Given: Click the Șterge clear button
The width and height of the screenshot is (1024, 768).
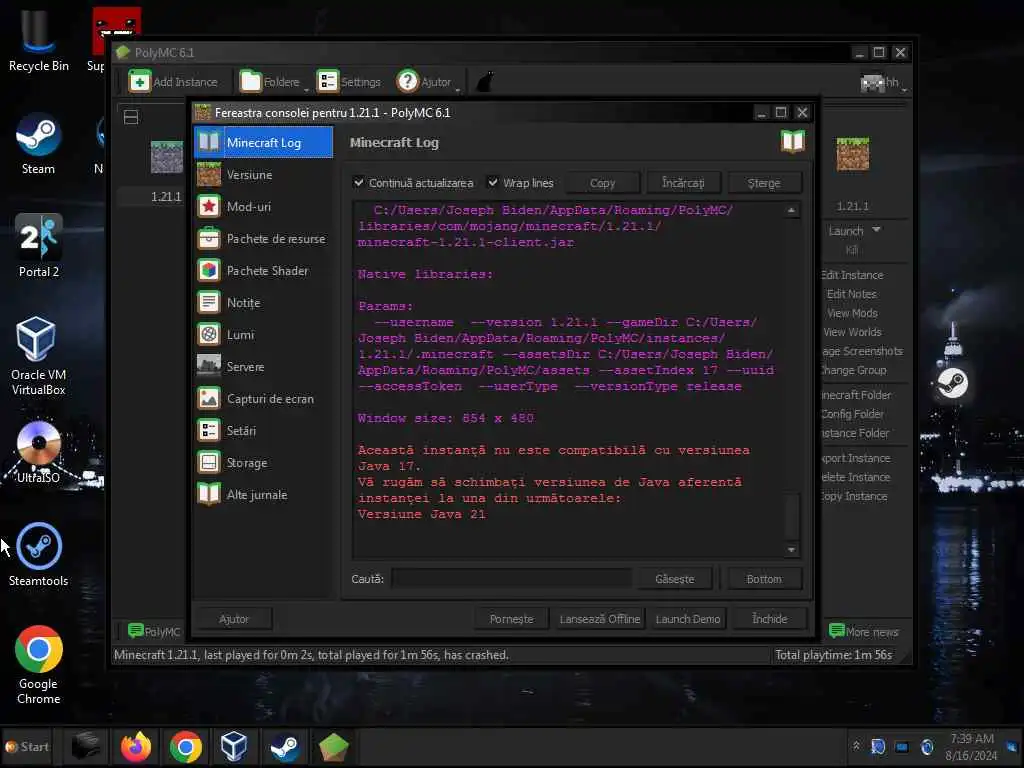Looking at the screenshot, I should [764, 183].
